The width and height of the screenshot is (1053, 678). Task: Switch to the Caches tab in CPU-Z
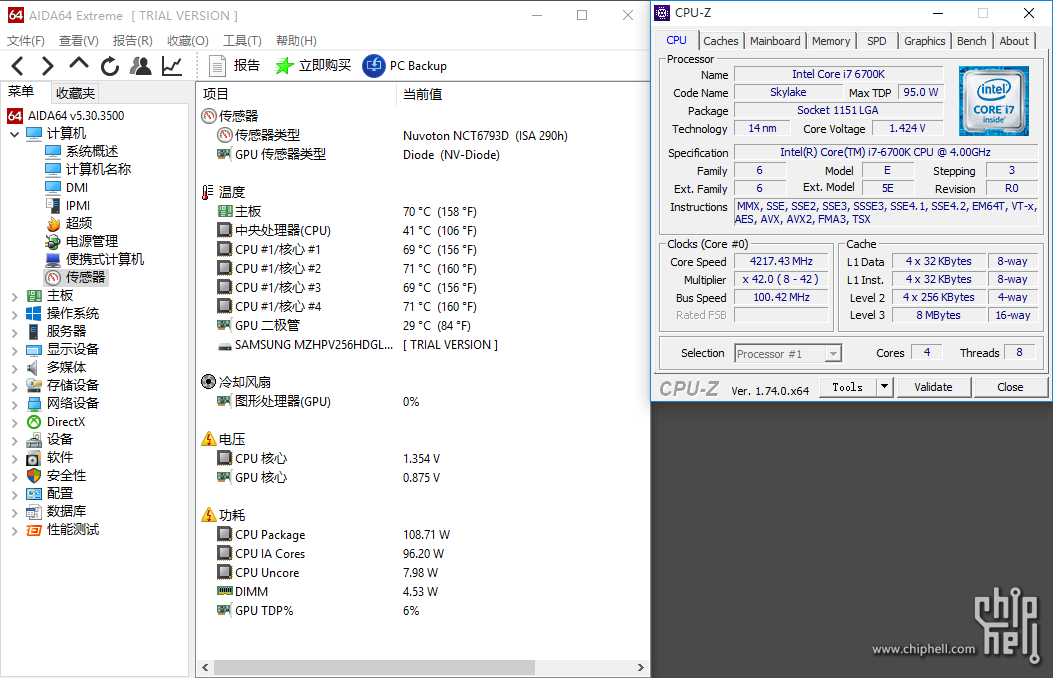click(721, 41)
